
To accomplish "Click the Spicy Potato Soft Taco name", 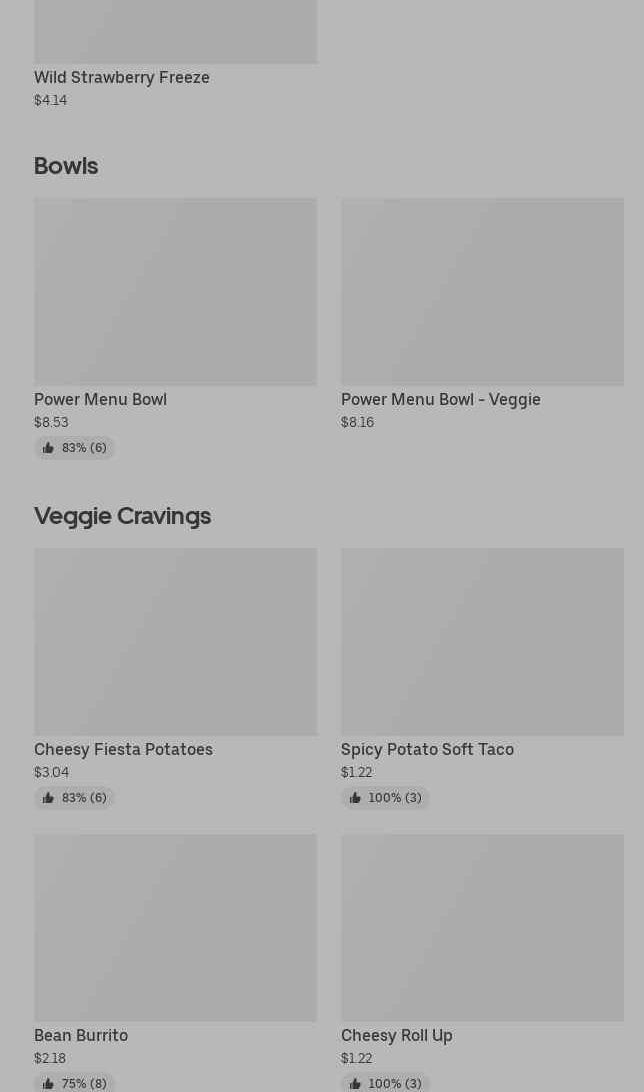I will coord(427,749).
